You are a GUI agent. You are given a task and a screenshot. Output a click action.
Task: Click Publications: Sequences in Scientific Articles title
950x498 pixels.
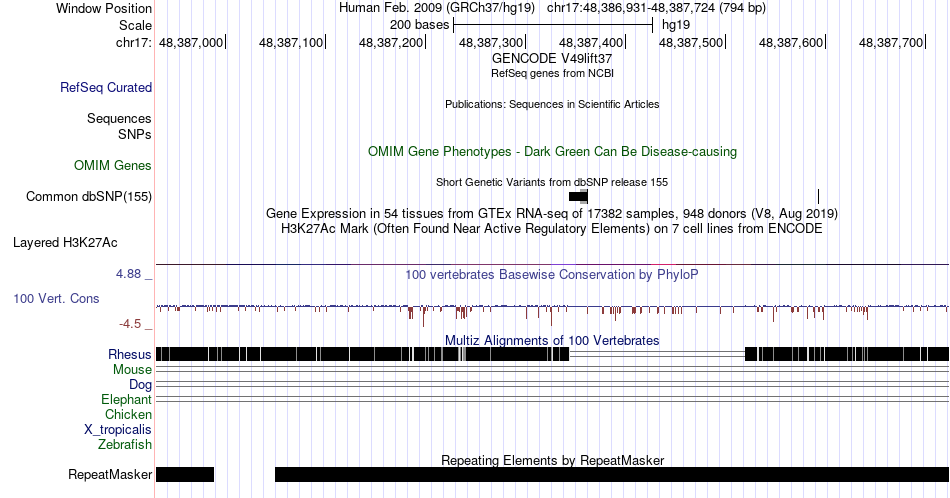pyautogui.click(x=552, y=104)
